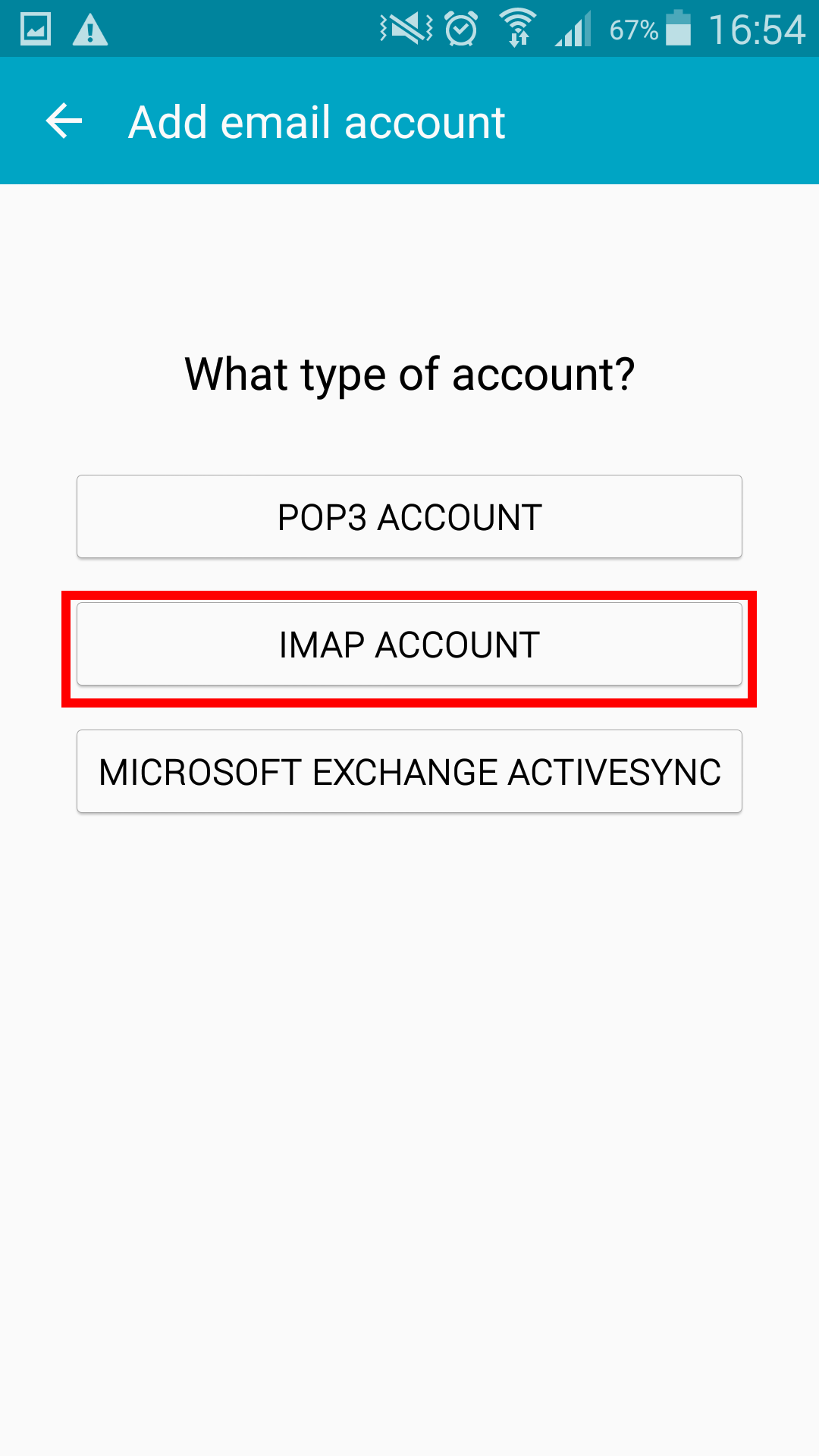Tap the Wi-Fi status icon
The image size is (819, 1456).
[518, 29]
